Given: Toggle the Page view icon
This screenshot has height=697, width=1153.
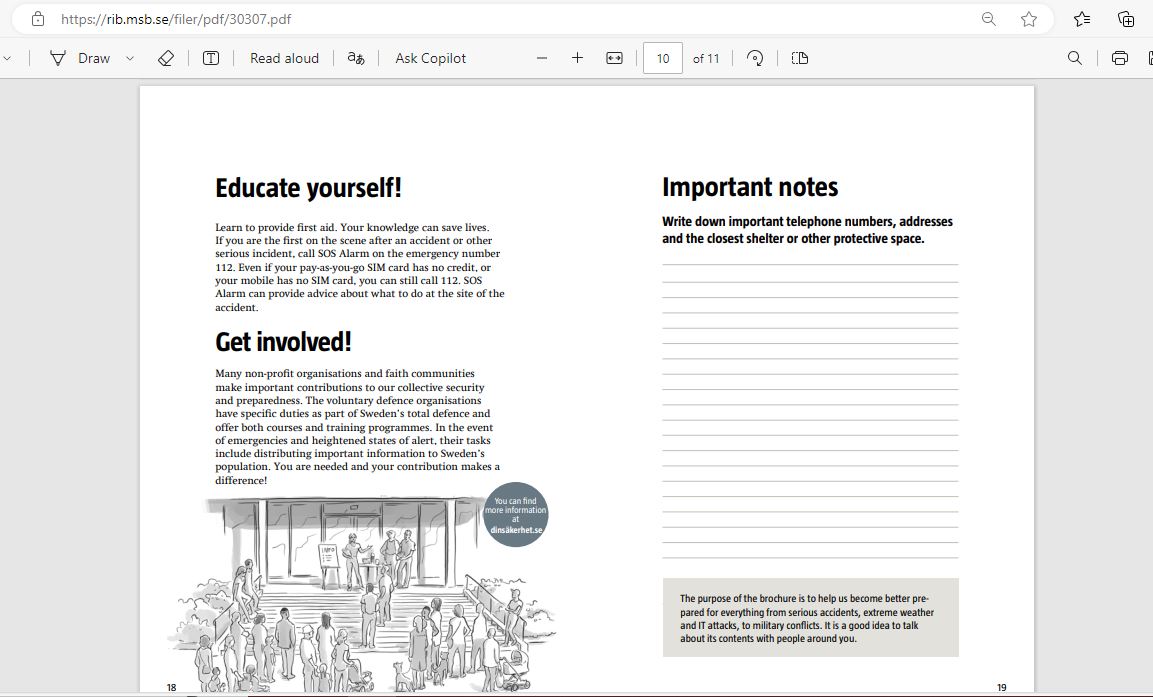Looking at the screenshot, I should [800, 58].
